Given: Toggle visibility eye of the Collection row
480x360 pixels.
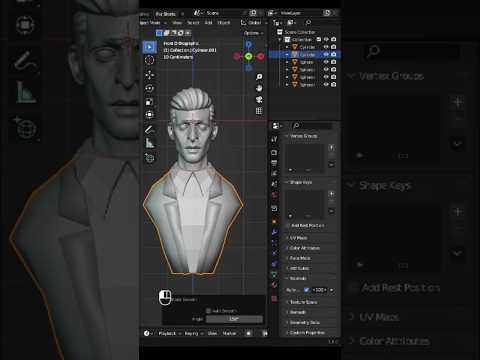Looking at the screenshot, I should pos(326,39).
